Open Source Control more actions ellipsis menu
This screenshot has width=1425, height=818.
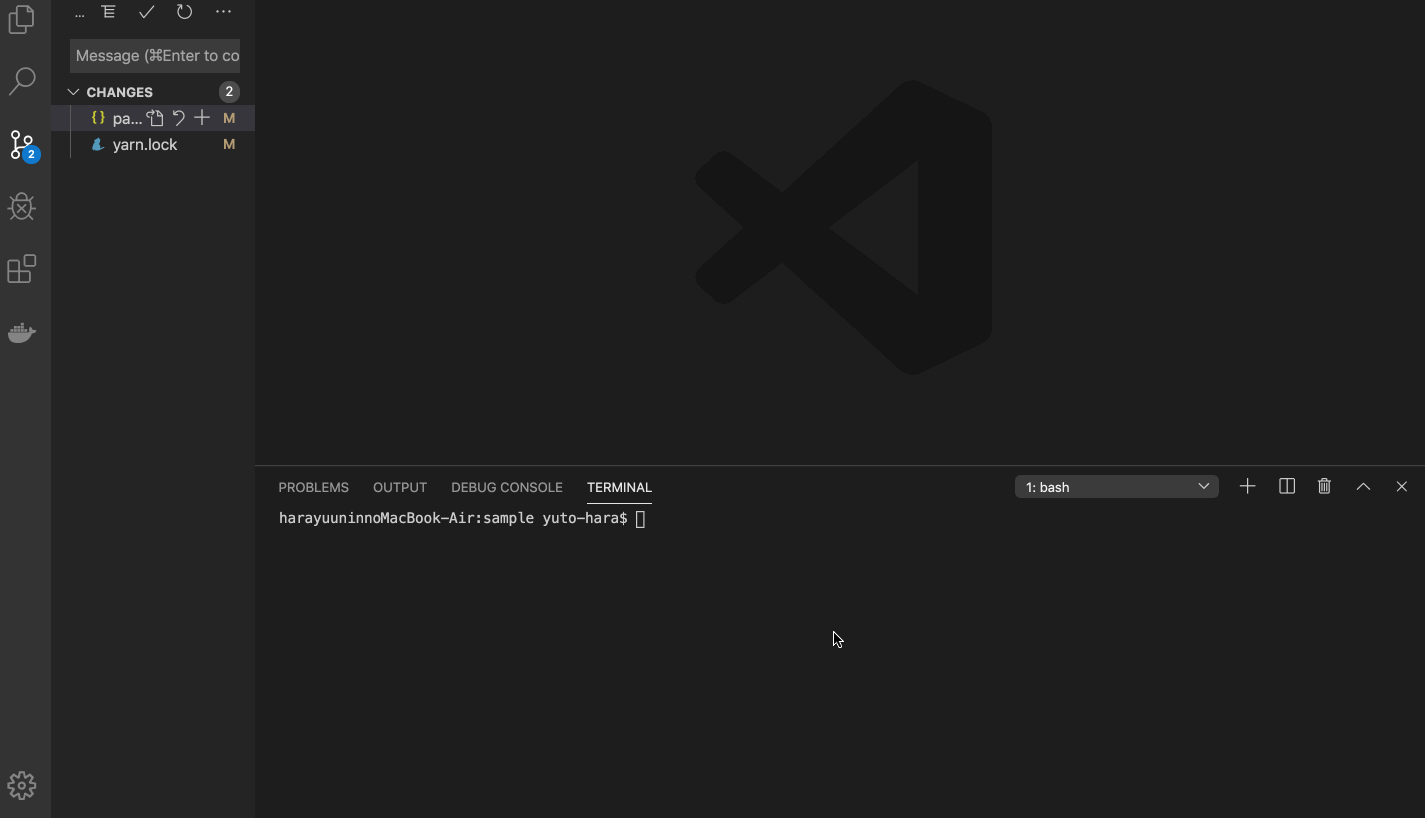[223, 12]
